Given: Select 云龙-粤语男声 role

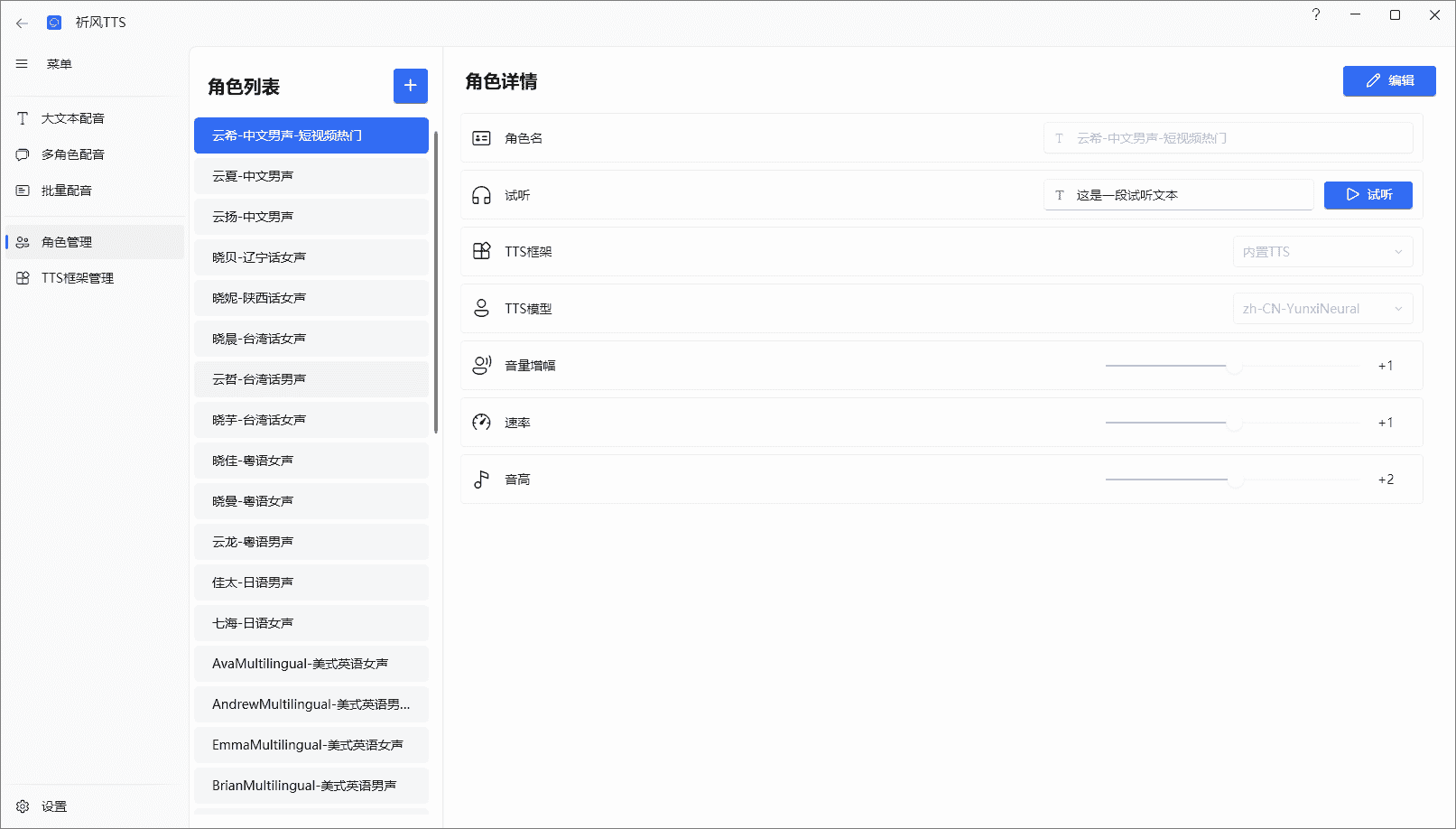Looking at the screenshot, I should [x=311, y=542].
